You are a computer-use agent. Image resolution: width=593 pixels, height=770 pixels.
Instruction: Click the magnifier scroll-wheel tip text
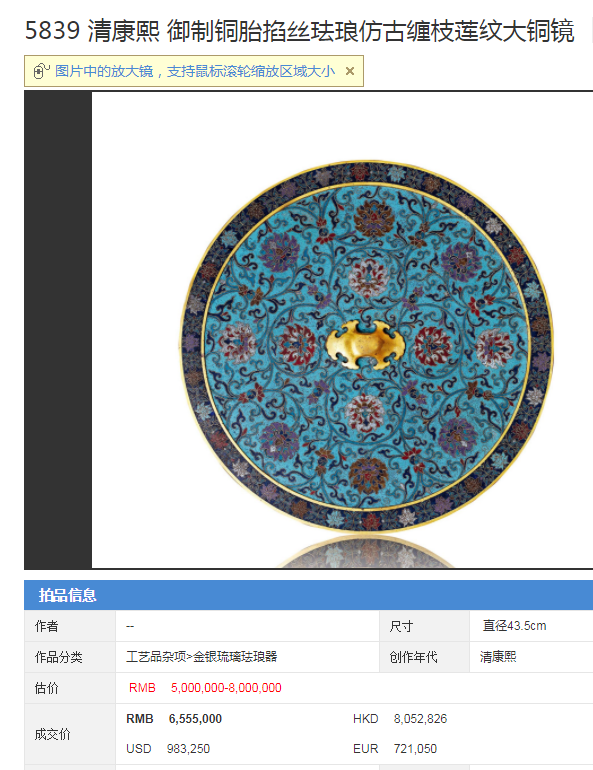195,71
